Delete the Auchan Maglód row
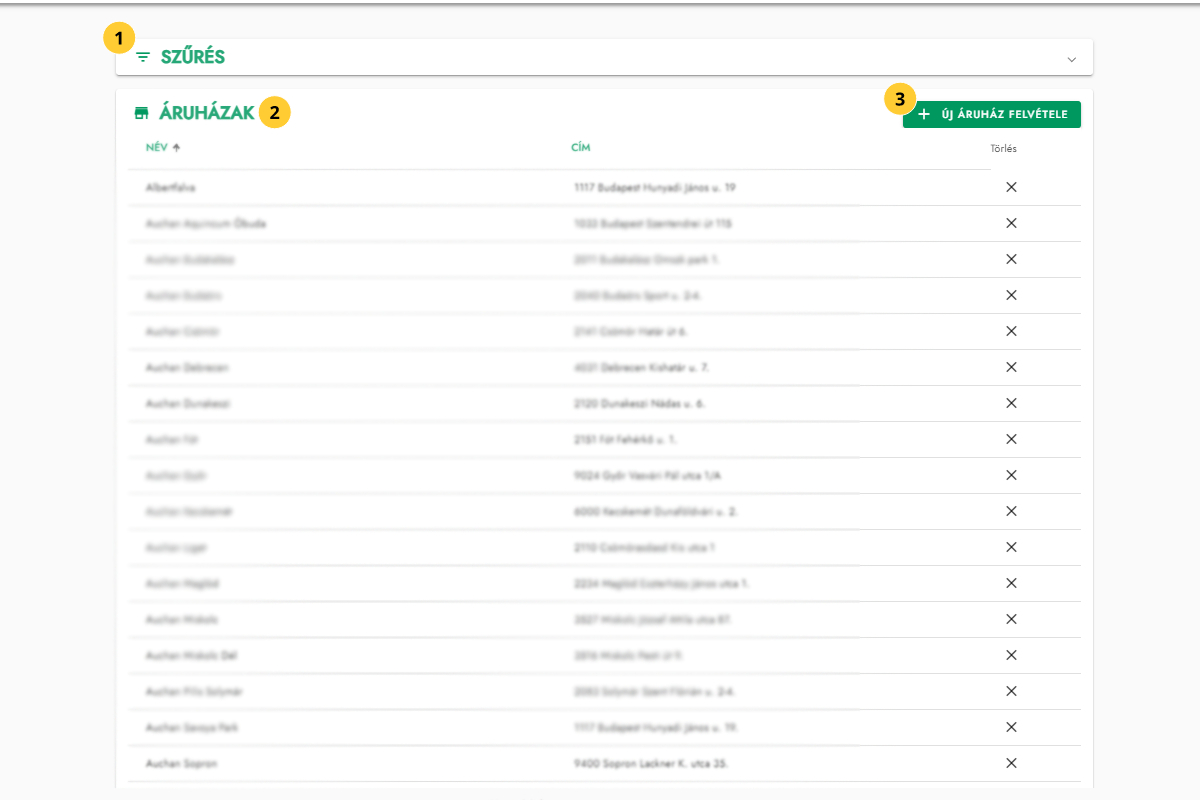 click(1011, 583)
